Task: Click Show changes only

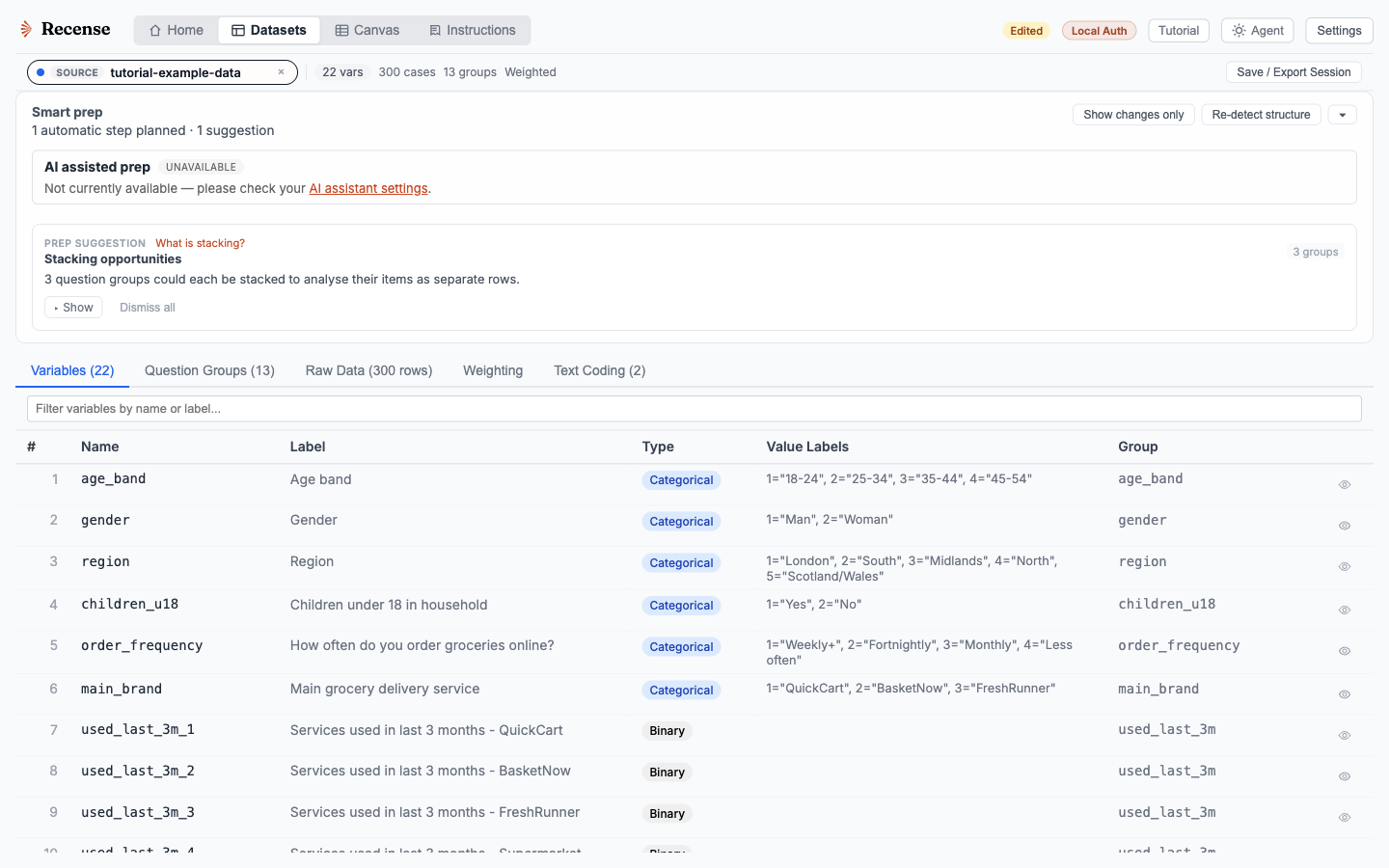Action: tap(1133, 115)
